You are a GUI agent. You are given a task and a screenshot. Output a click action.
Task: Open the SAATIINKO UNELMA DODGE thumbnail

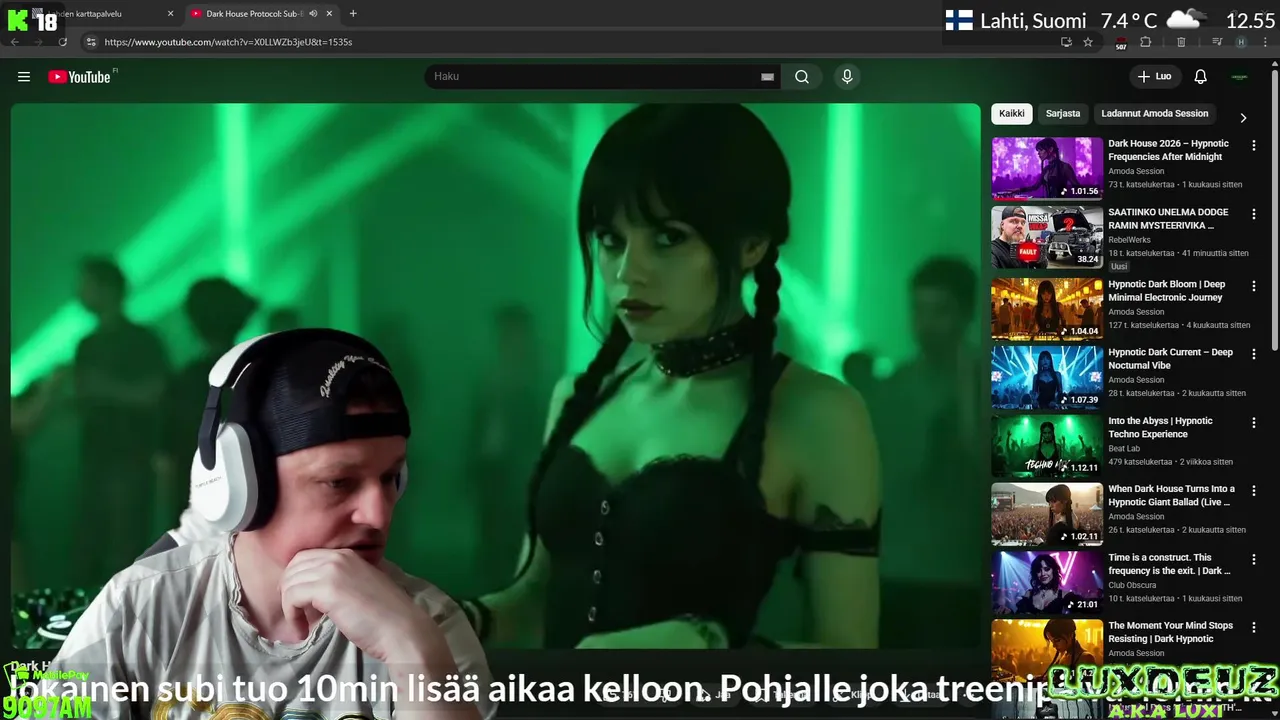1047,237
